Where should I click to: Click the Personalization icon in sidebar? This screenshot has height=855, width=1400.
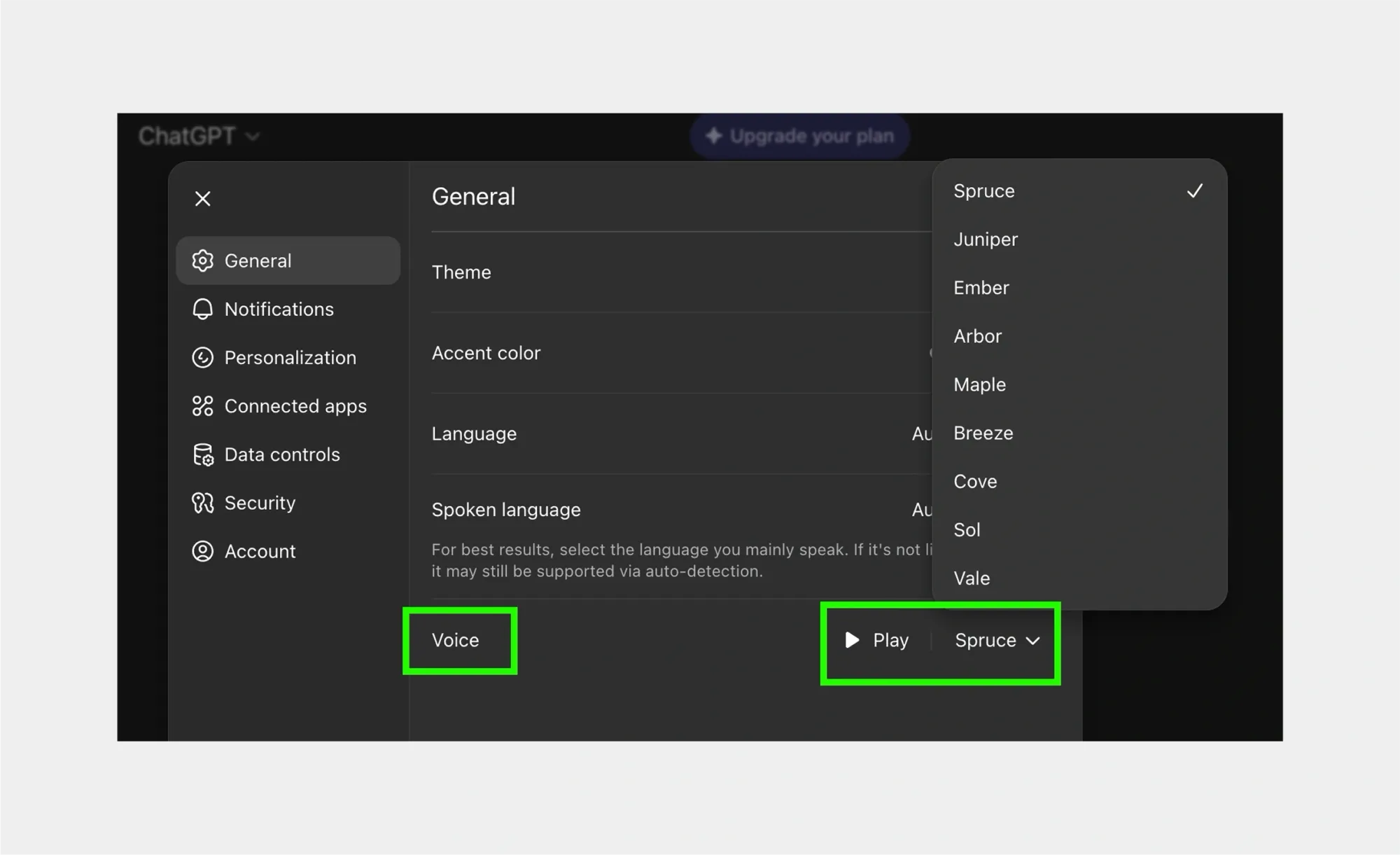pyautogui.click(x=202, y=357)
